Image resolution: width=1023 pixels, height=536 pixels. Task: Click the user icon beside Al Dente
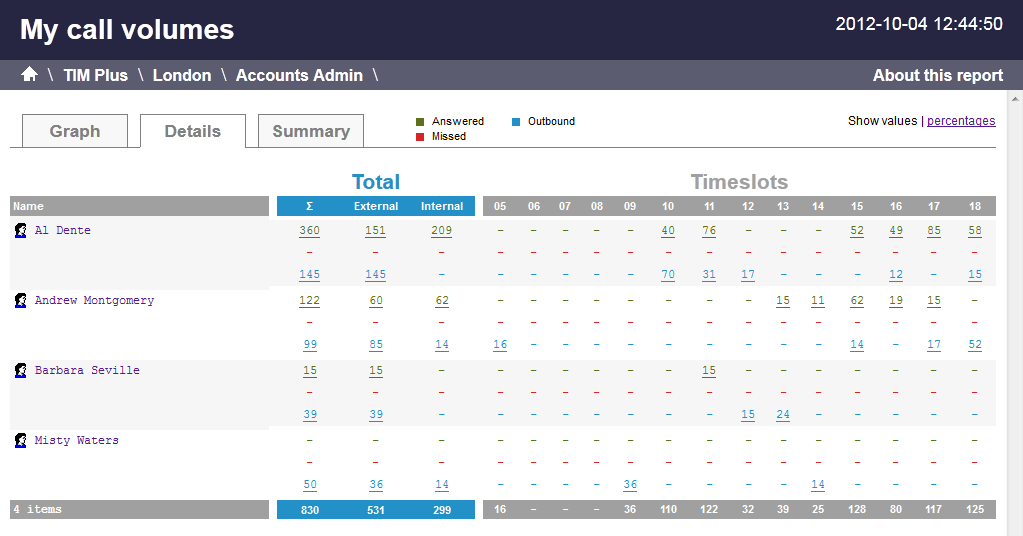tap(20, 231)
